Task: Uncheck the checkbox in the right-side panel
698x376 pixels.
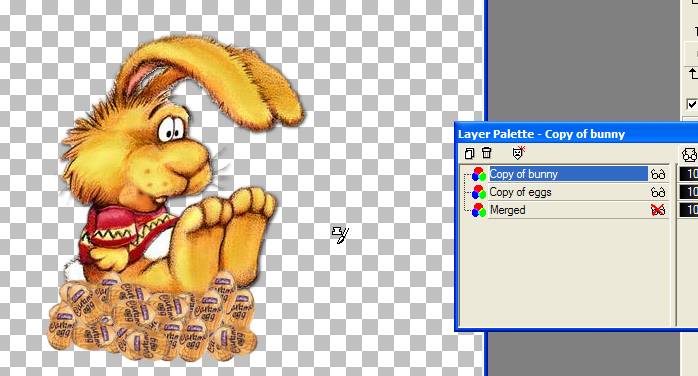Action: click(x=692, y=105)
